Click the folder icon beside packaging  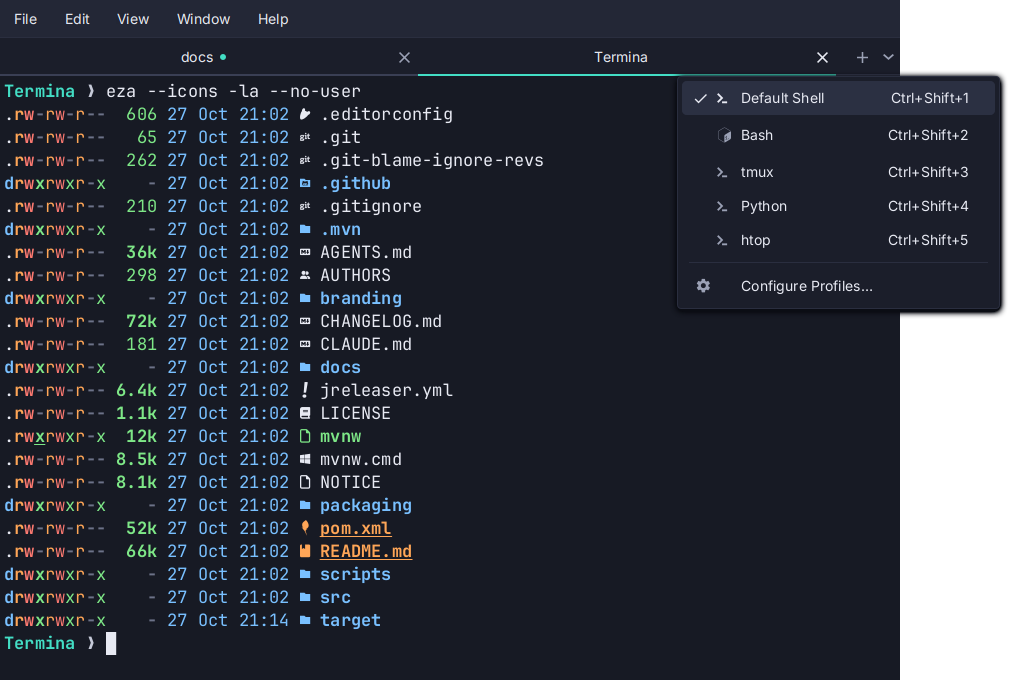coord(305,505)
